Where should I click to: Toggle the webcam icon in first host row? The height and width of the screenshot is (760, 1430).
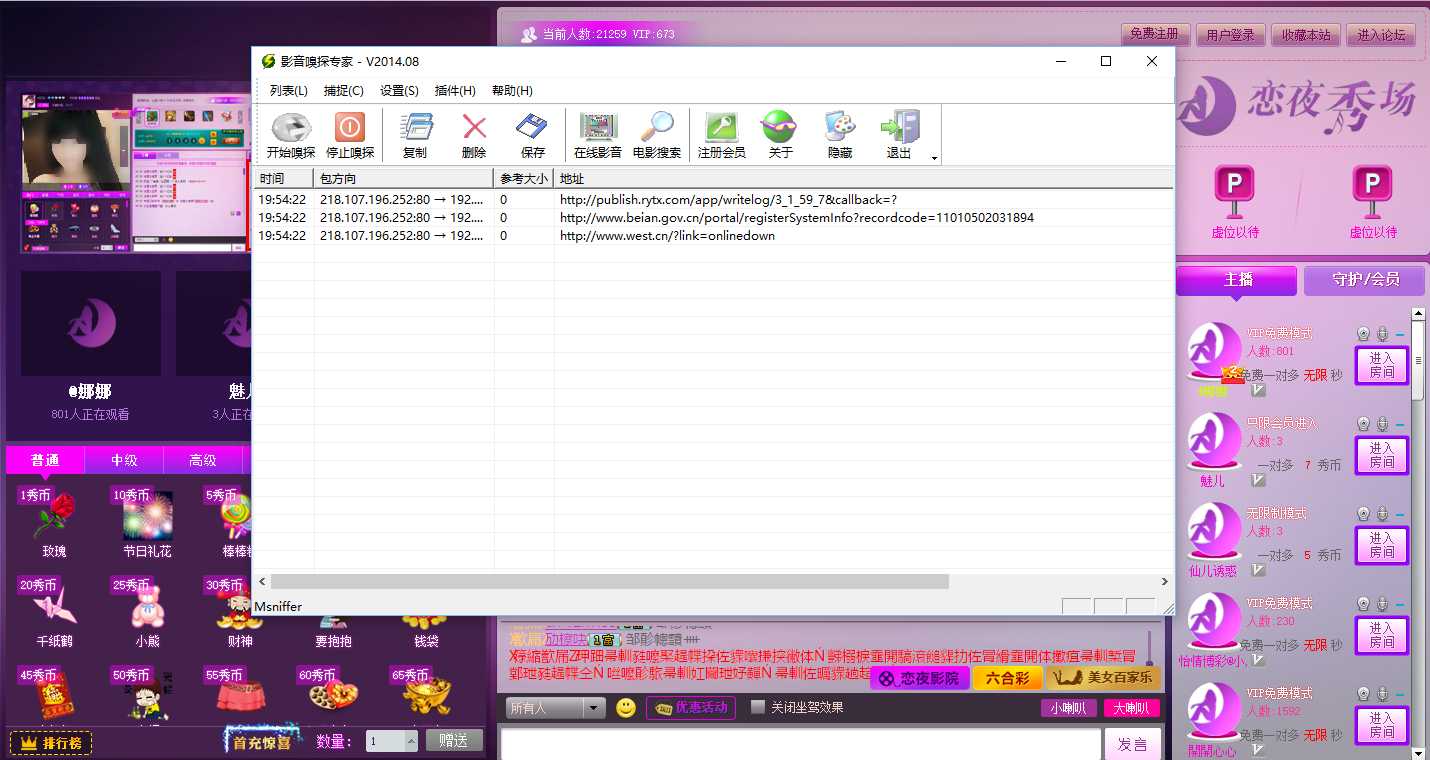[x=1363, y=334]
